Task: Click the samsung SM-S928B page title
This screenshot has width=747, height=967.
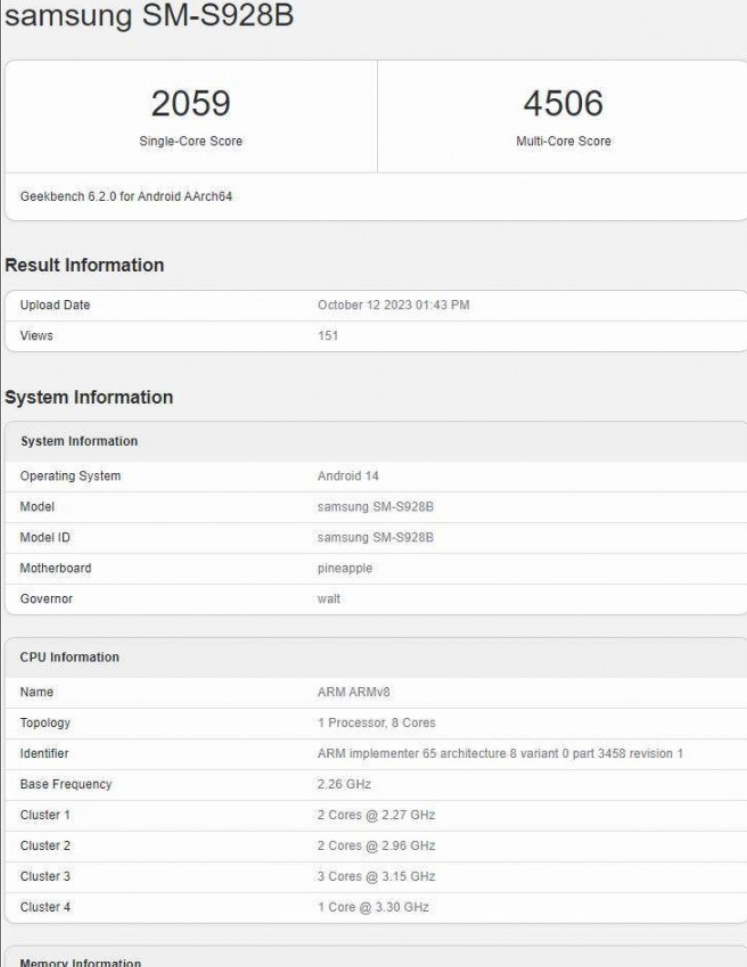Action: (149, 15)
